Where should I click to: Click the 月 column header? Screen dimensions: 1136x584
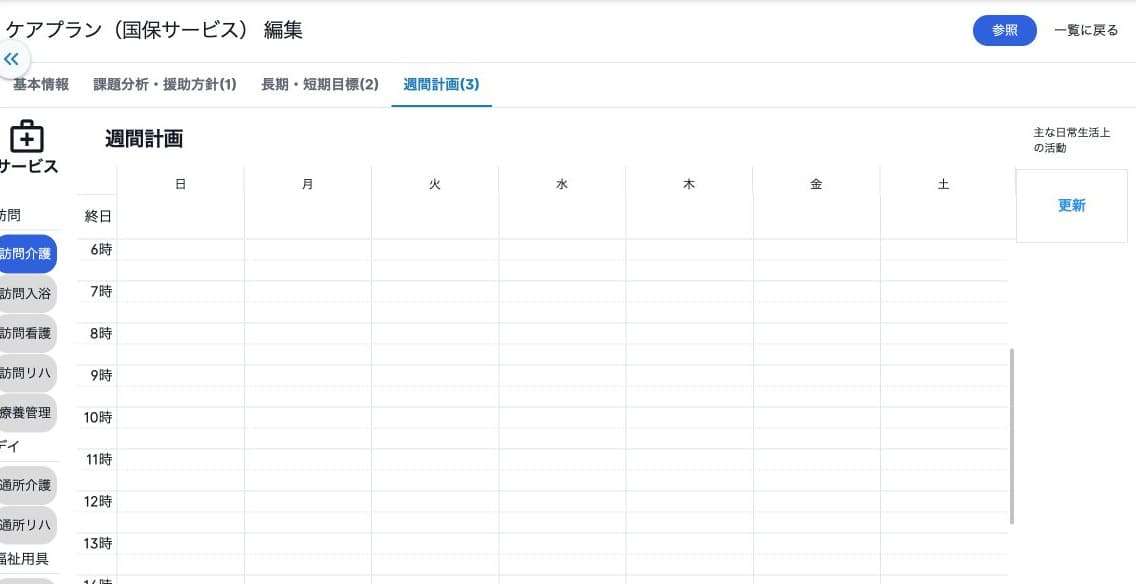point(308,185)
